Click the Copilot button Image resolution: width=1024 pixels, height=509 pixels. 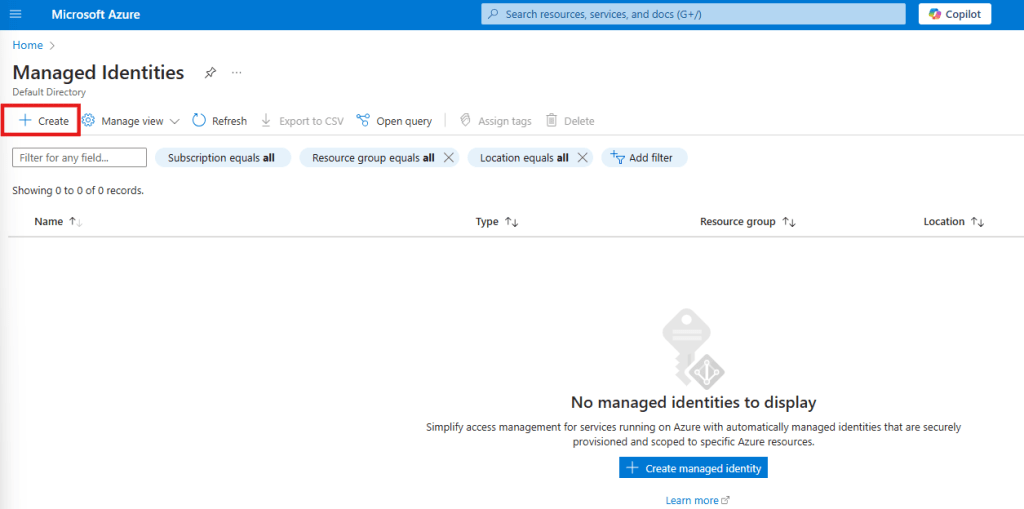pyautogui.click(x=955, y=14)
